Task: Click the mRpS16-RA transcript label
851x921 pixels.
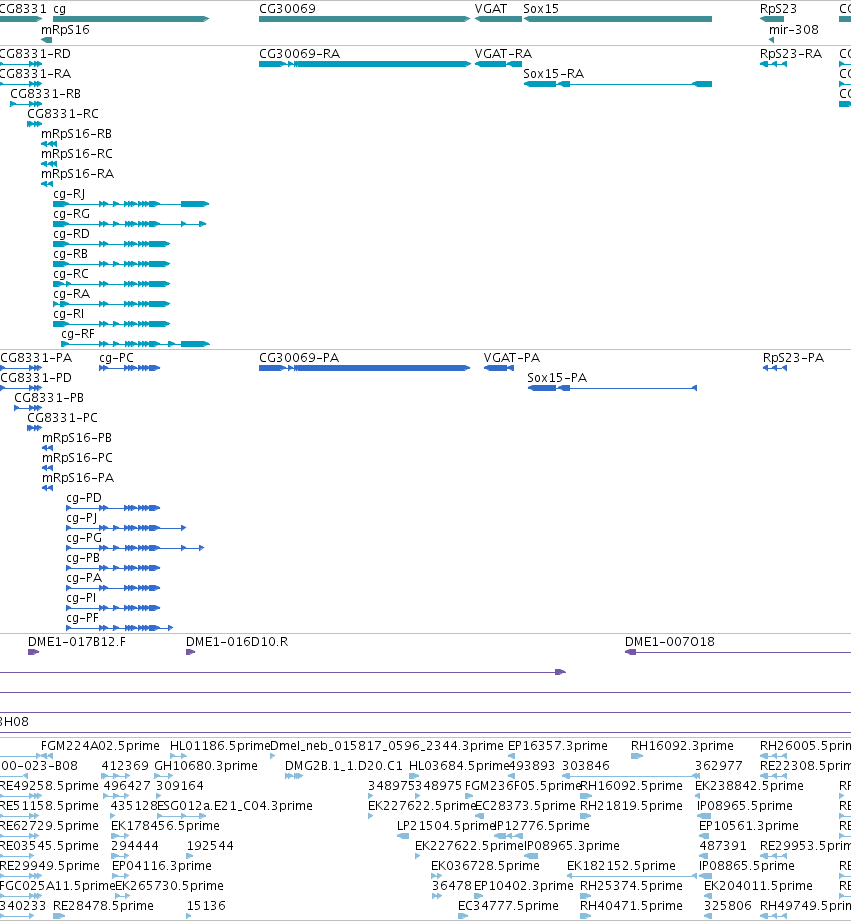Action: (x=77, y=173)
